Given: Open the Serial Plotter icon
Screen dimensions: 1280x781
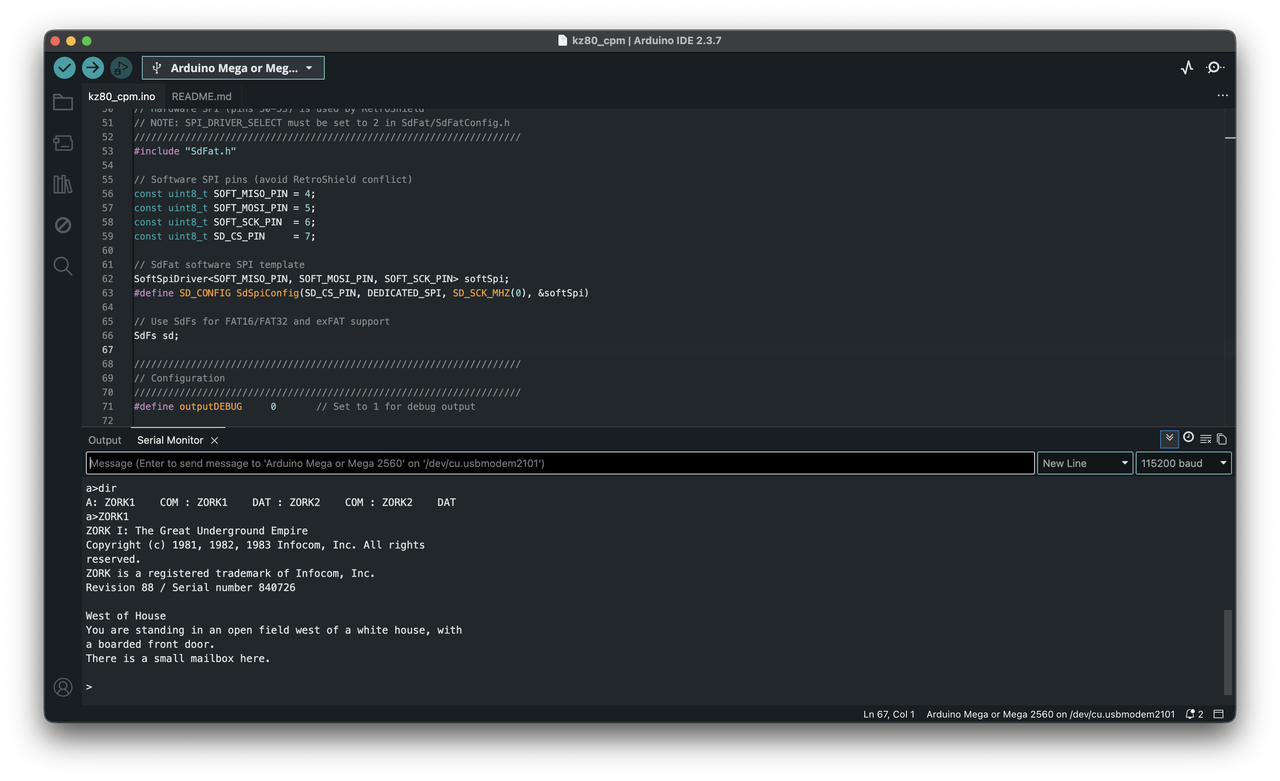Looking at the screenshot, I should [1186, 67].
